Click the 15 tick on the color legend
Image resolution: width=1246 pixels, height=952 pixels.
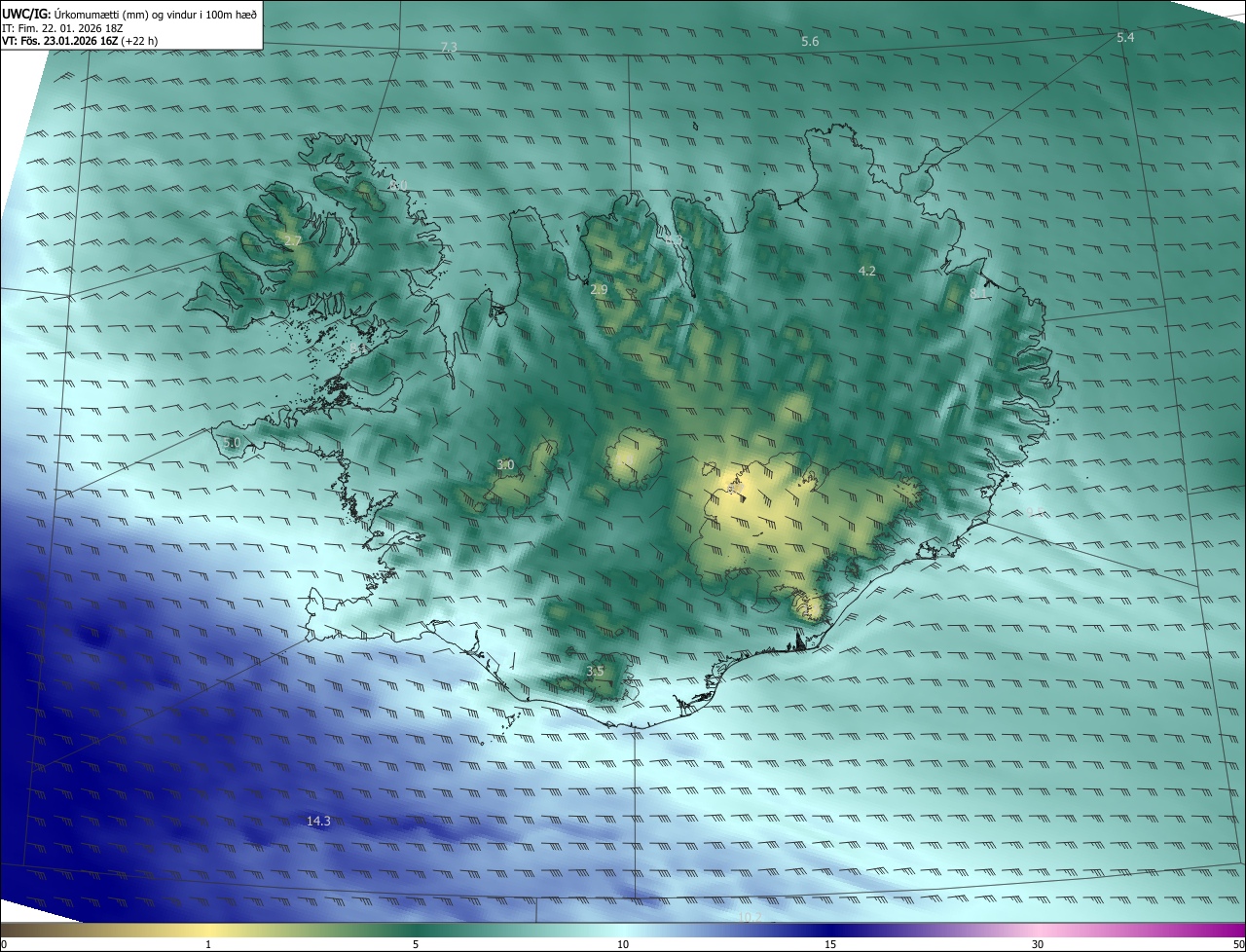point(830,944)
